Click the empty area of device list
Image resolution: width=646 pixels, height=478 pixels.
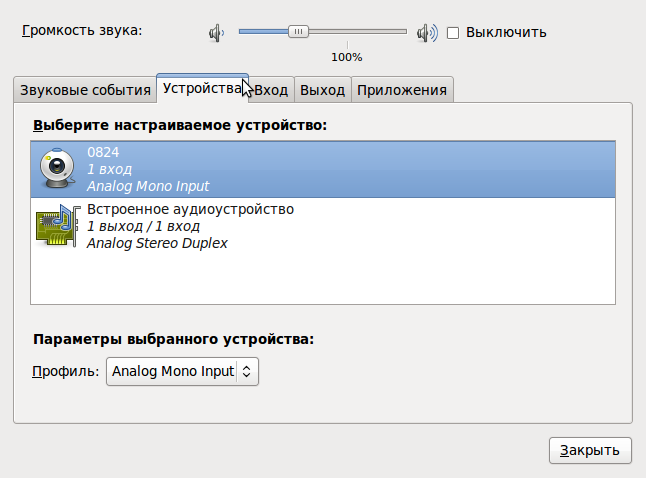tap(324, 278)
